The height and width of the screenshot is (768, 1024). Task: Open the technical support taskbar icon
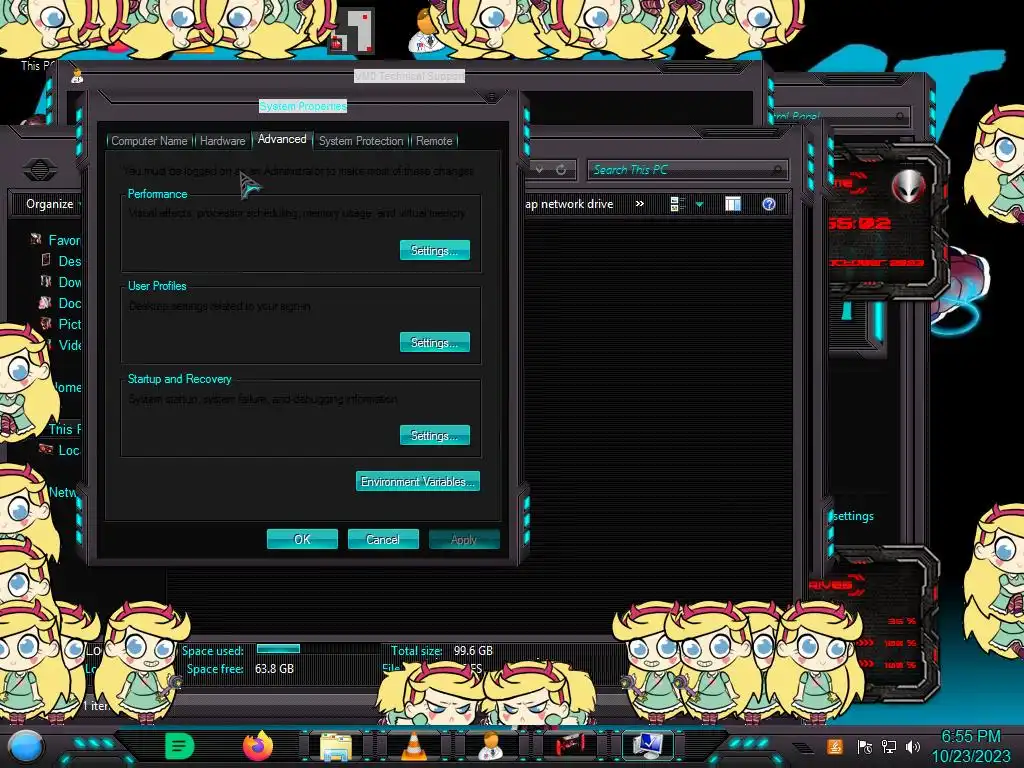coord(490,746)
